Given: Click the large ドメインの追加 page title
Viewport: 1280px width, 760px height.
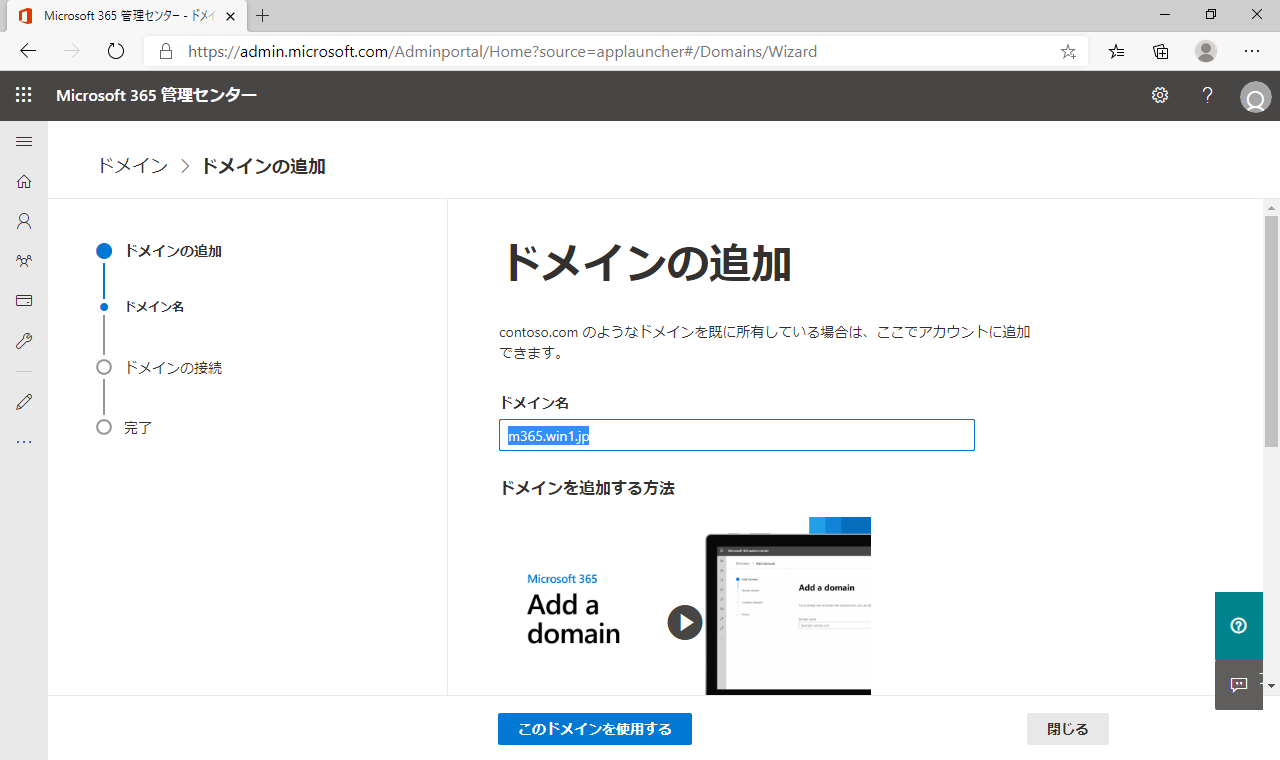Looking at the screenshot, I should (646, 263).
